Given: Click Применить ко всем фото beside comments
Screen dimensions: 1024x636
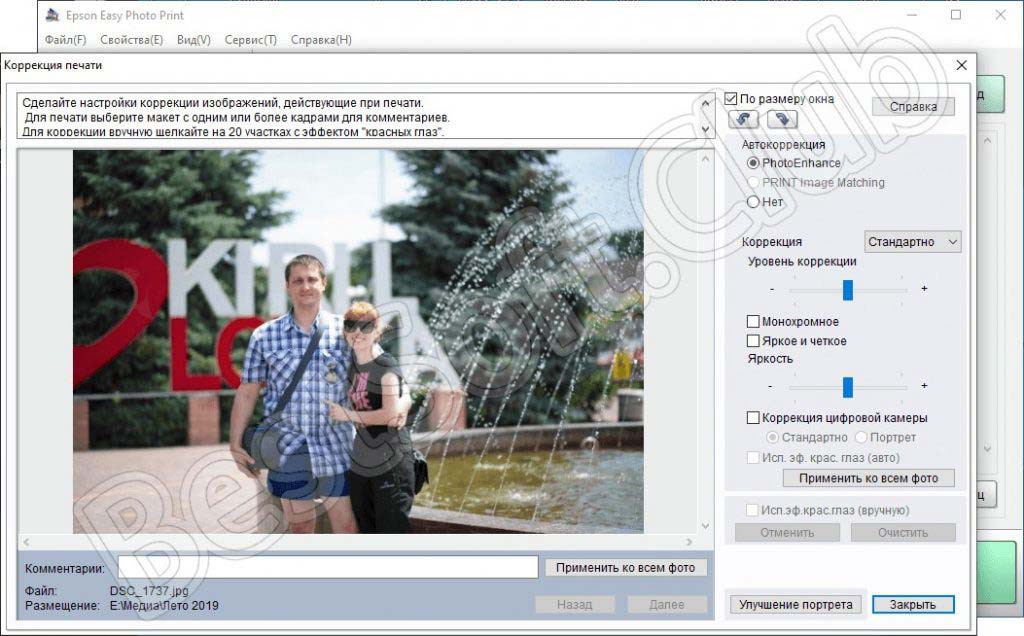Looking at the screenshot, I should [625, 568].
